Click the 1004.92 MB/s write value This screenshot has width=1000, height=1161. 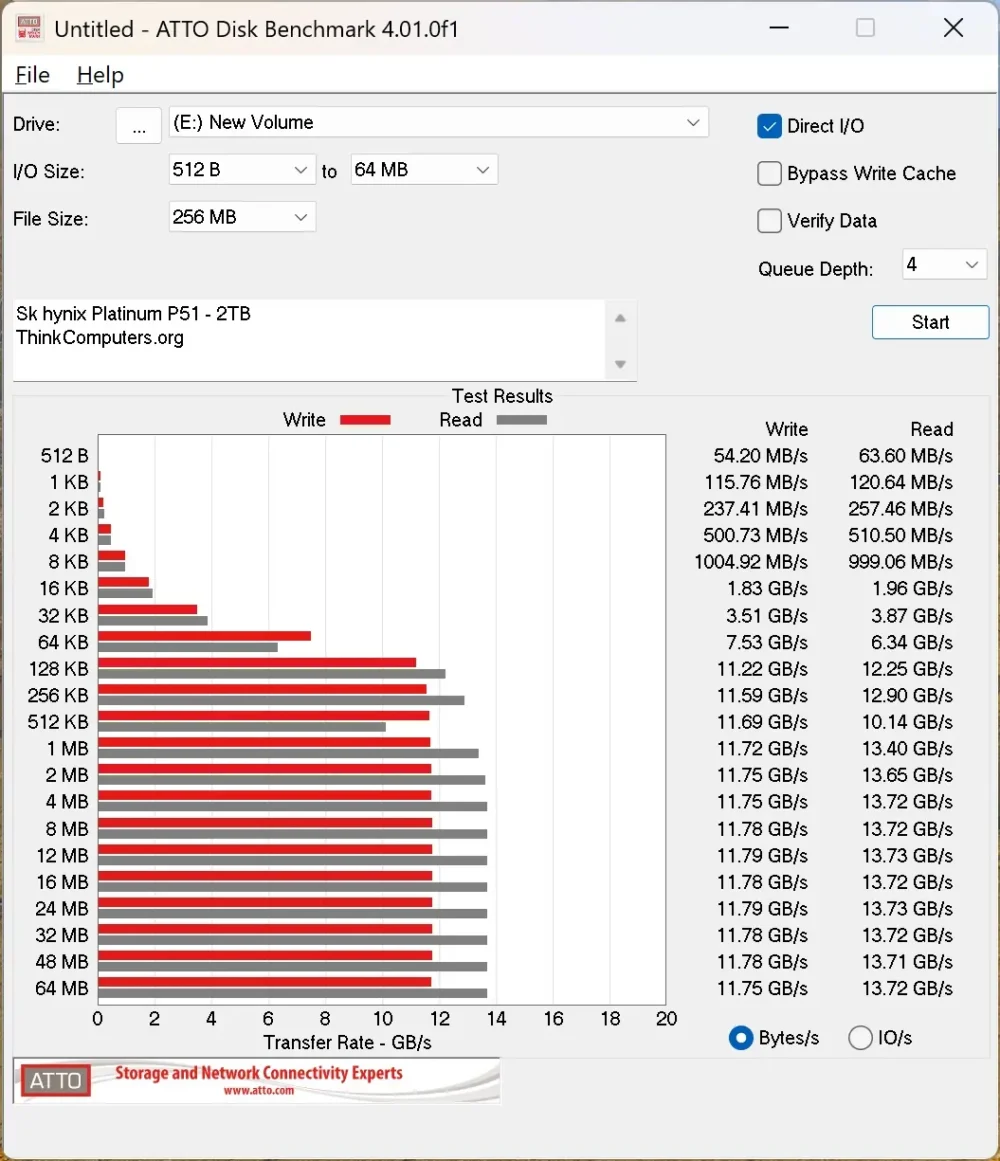point(751,562)
